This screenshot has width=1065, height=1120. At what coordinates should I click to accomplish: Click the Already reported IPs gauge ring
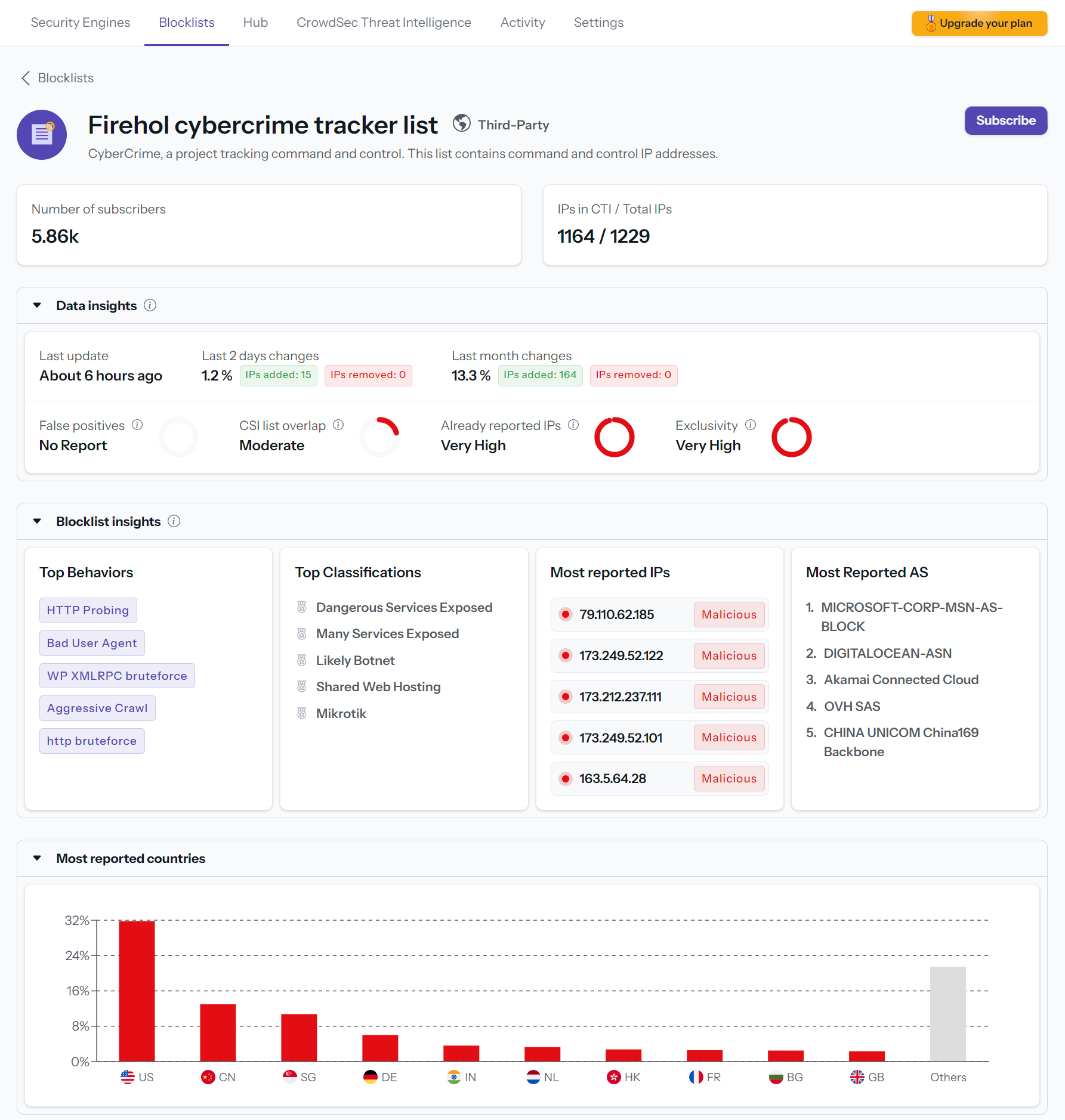[x=615, y=437]
